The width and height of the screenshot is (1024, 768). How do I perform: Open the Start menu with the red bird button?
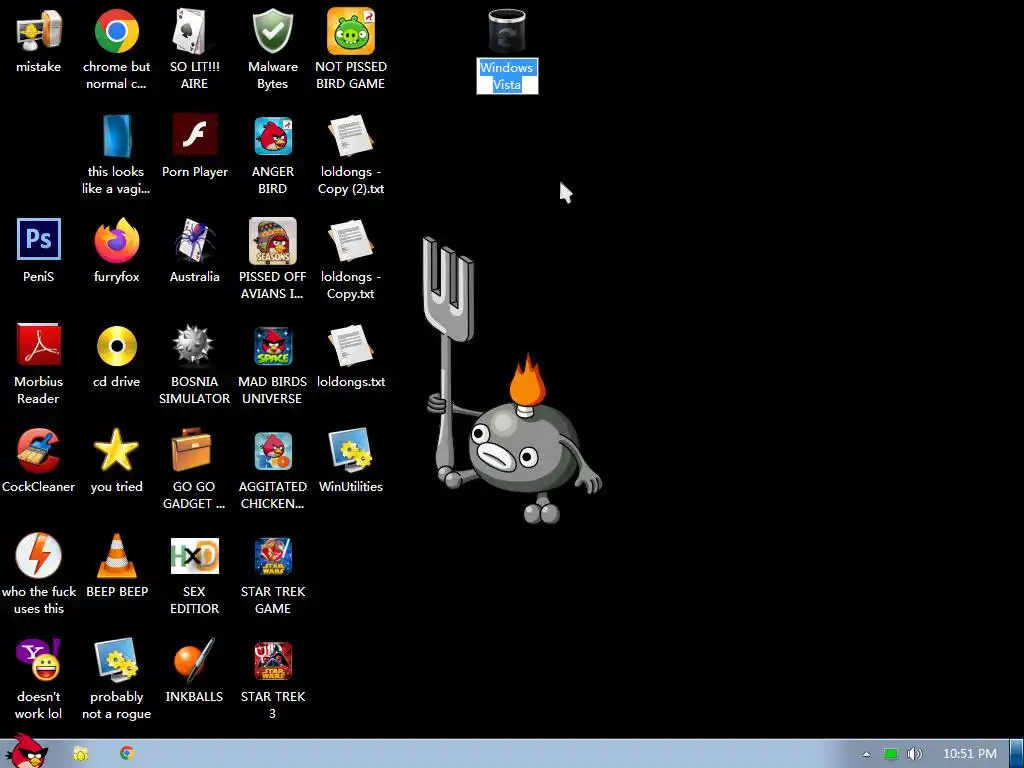[x=26, y=751]
